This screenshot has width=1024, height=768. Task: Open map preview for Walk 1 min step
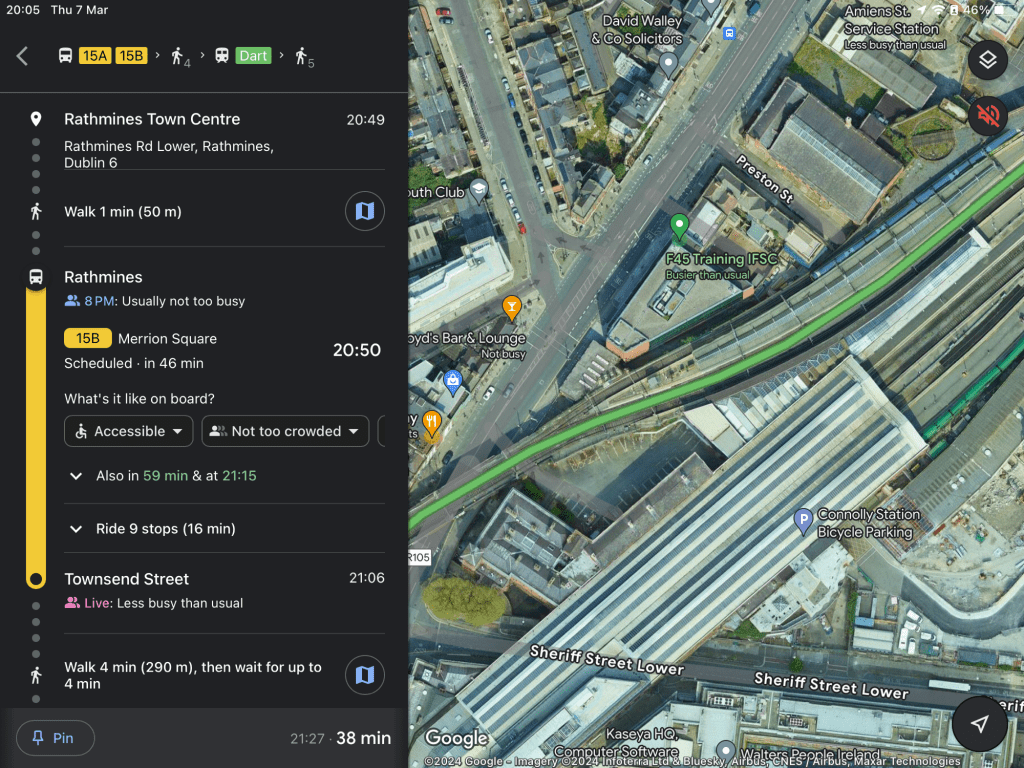(365, 211)
